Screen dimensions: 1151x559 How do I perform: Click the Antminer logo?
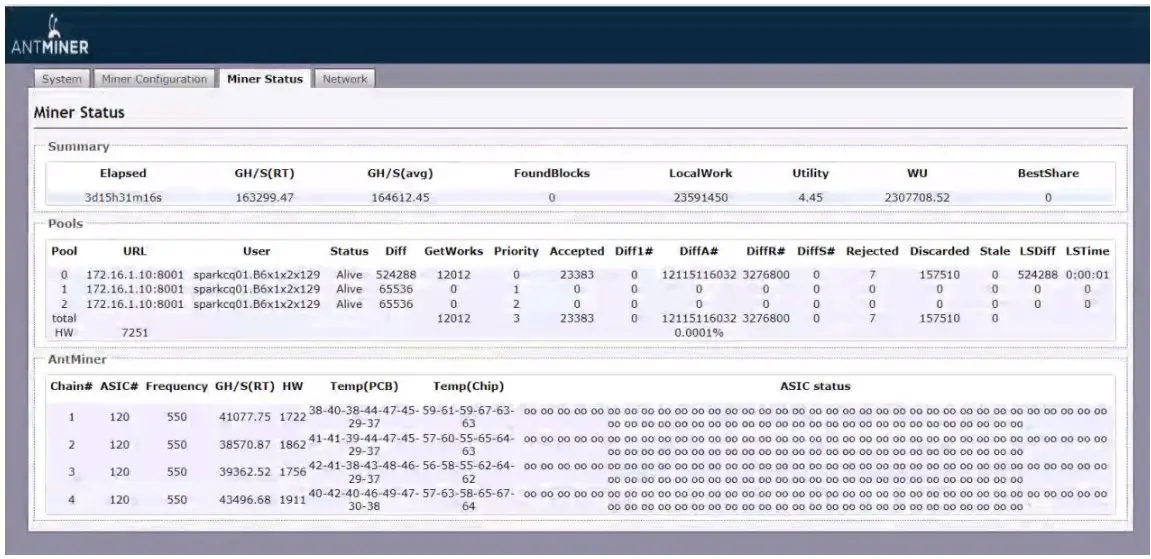click(x=50, y=35)
